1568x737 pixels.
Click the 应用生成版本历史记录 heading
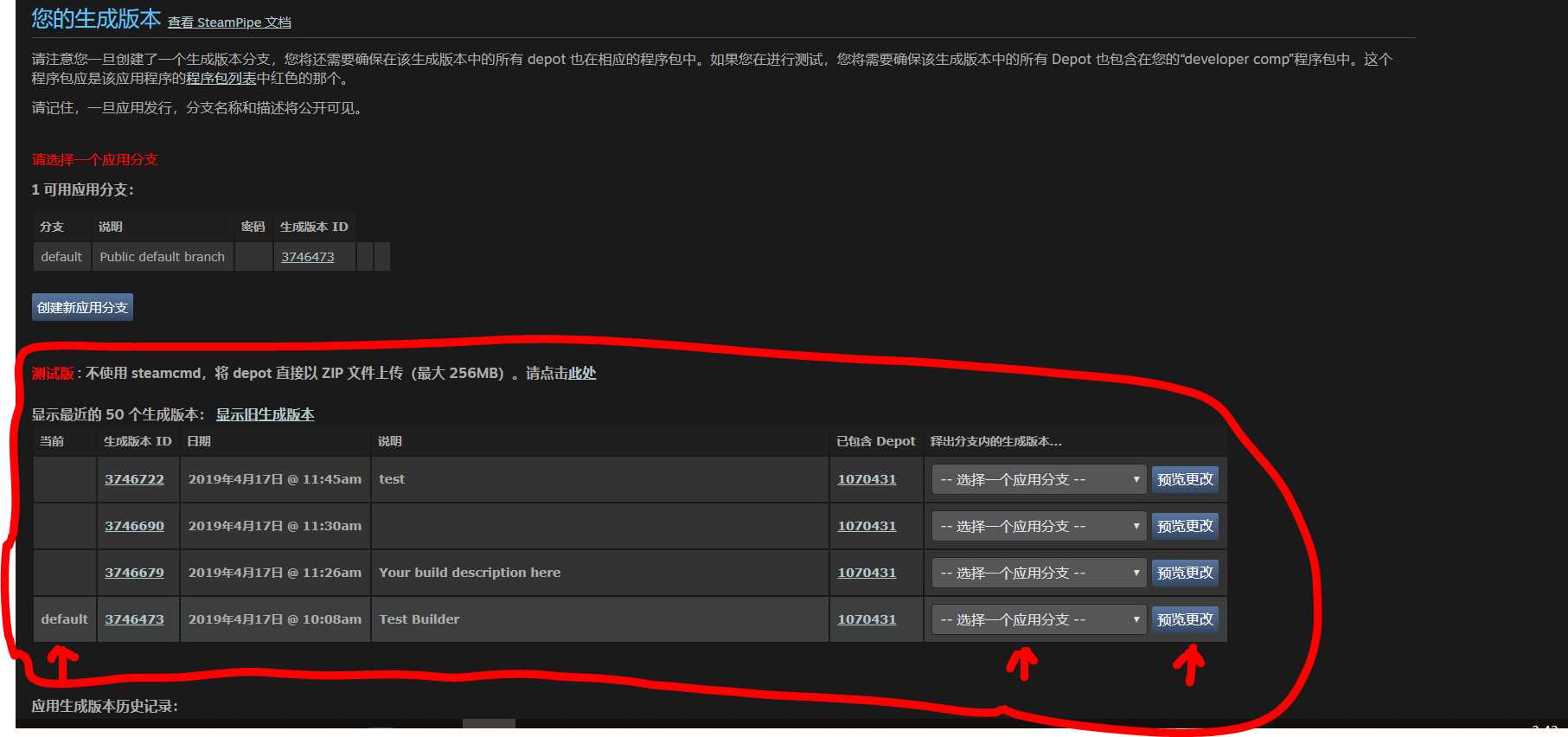coord(105,706)
